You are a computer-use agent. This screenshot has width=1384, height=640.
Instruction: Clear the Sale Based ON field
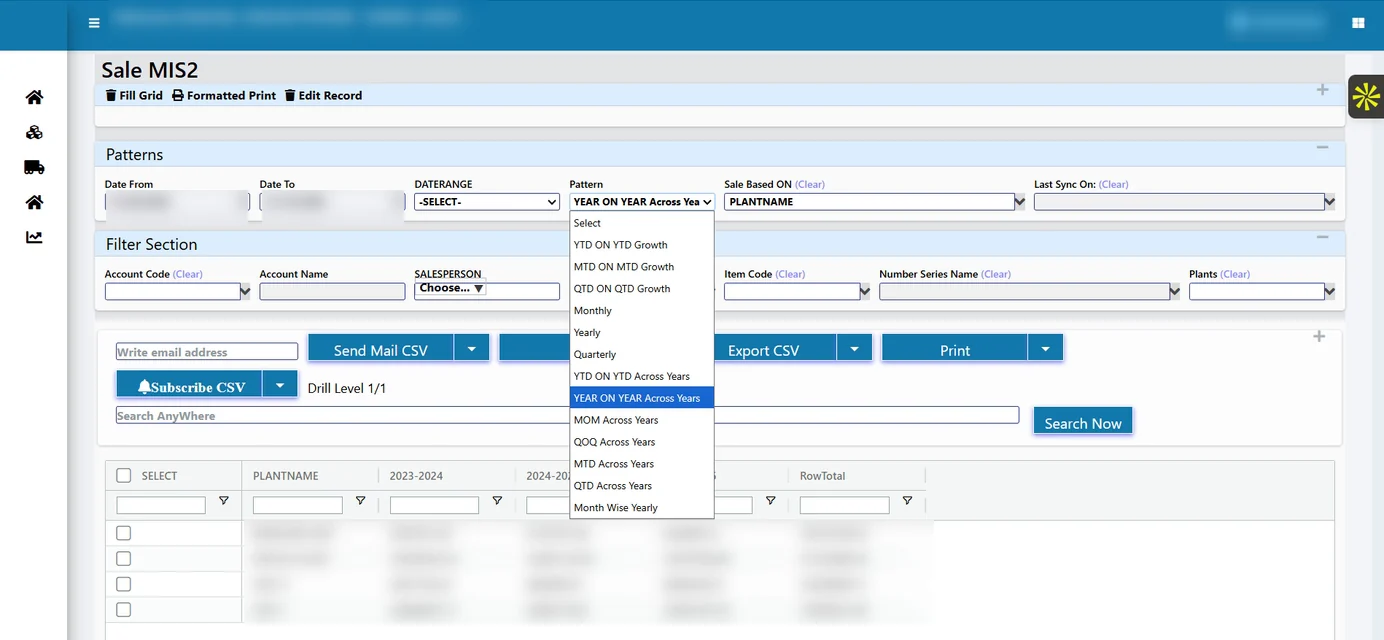[810, 184]
